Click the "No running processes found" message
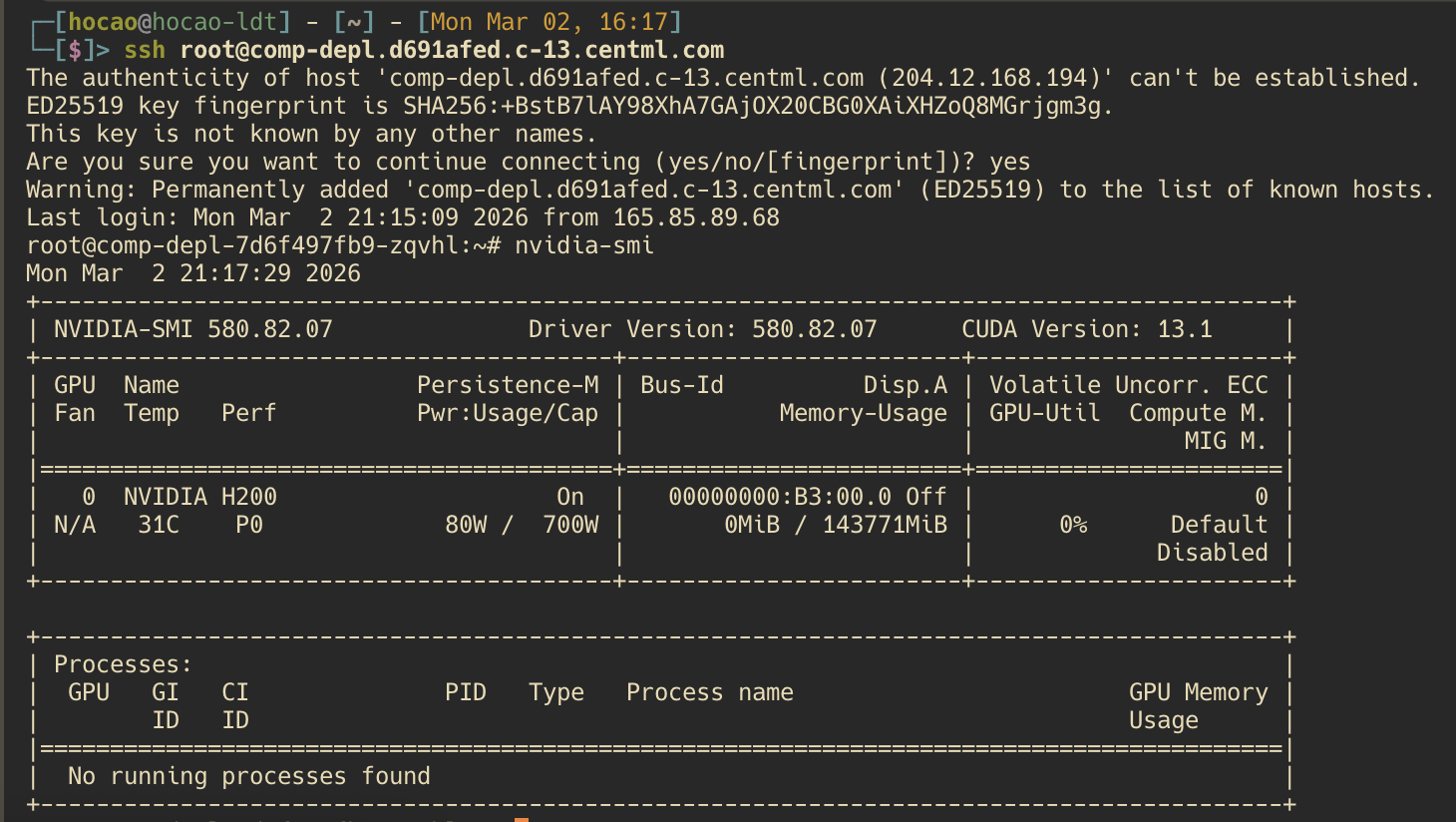This screenshot has width=1456, height=822. coord(249,776)
